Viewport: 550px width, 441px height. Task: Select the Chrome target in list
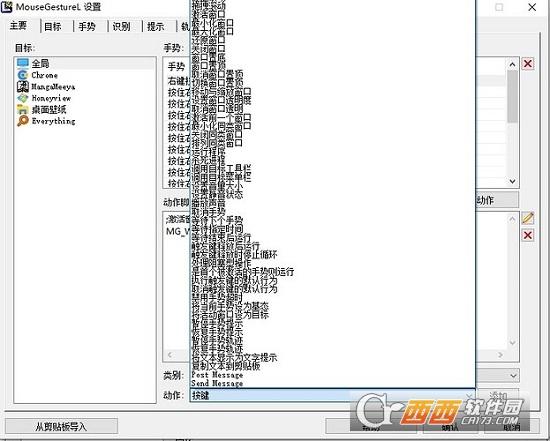coord(44,75)
